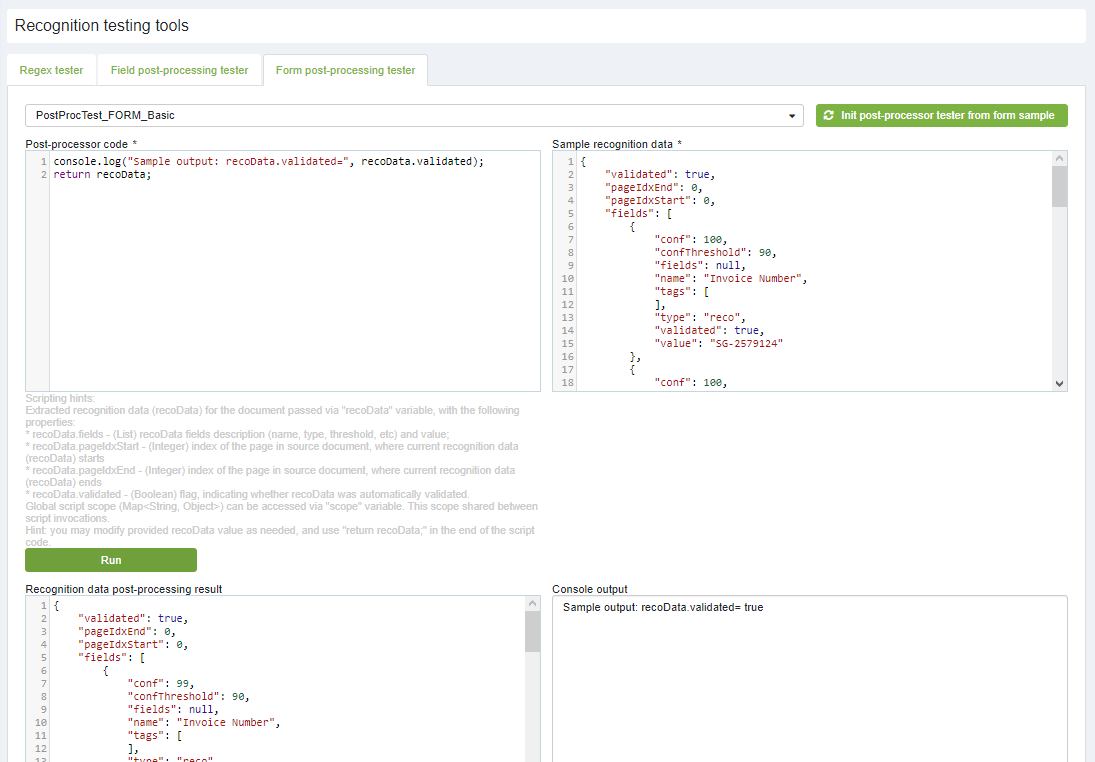Click the console.log line in code editor
Viewport: 1095px width, 762px height.
tap(268, 161)
